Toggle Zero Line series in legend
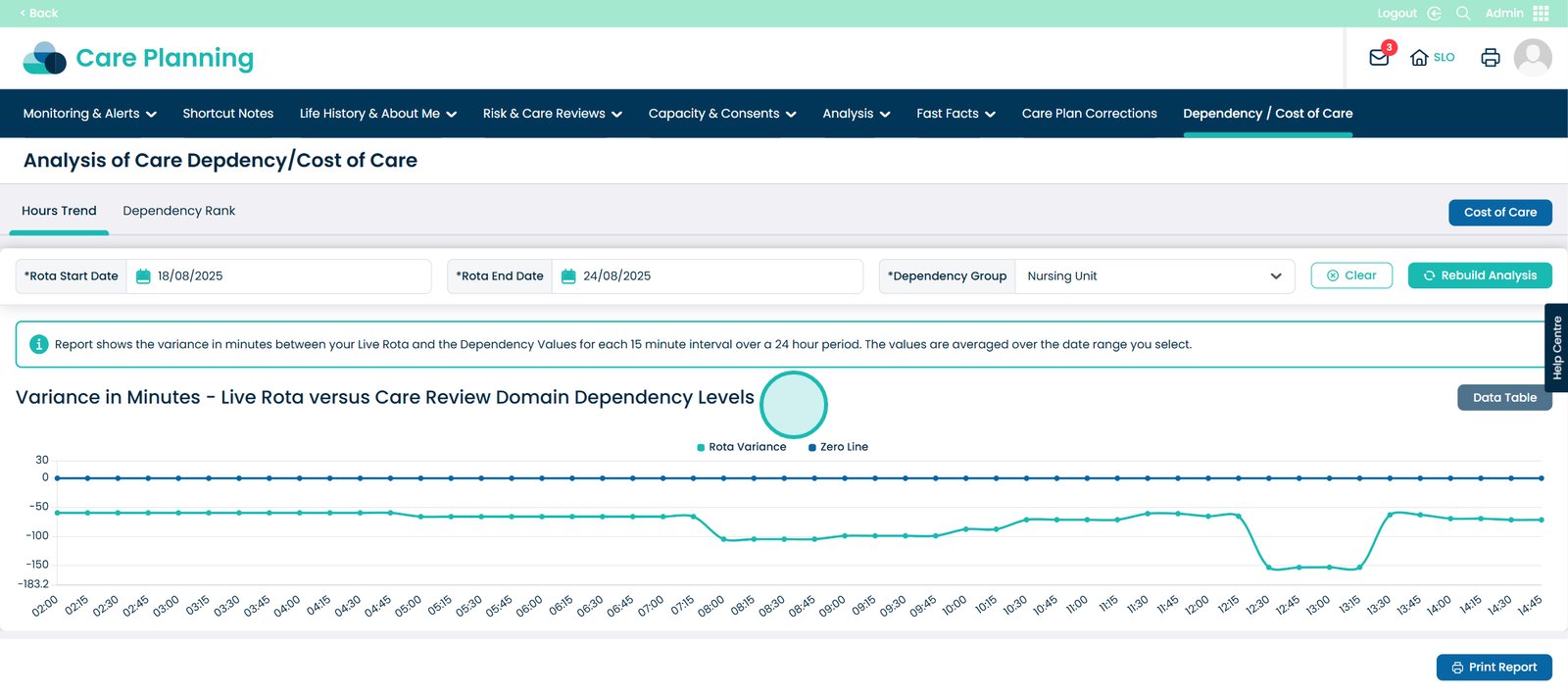1568x696 pixels. pos(839,447)
